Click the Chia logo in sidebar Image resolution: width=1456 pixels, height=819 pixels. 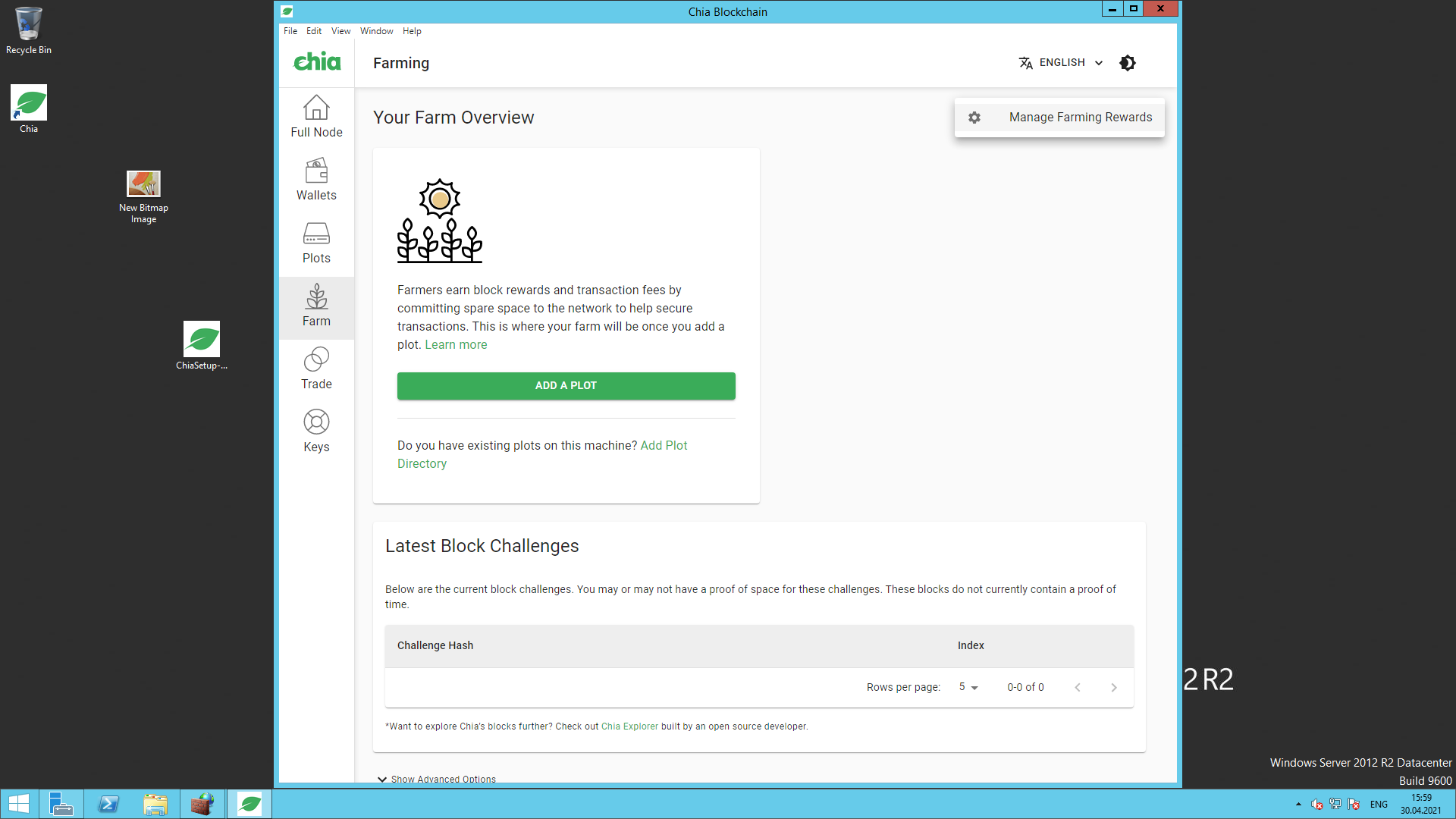click(x=317, y=62)
